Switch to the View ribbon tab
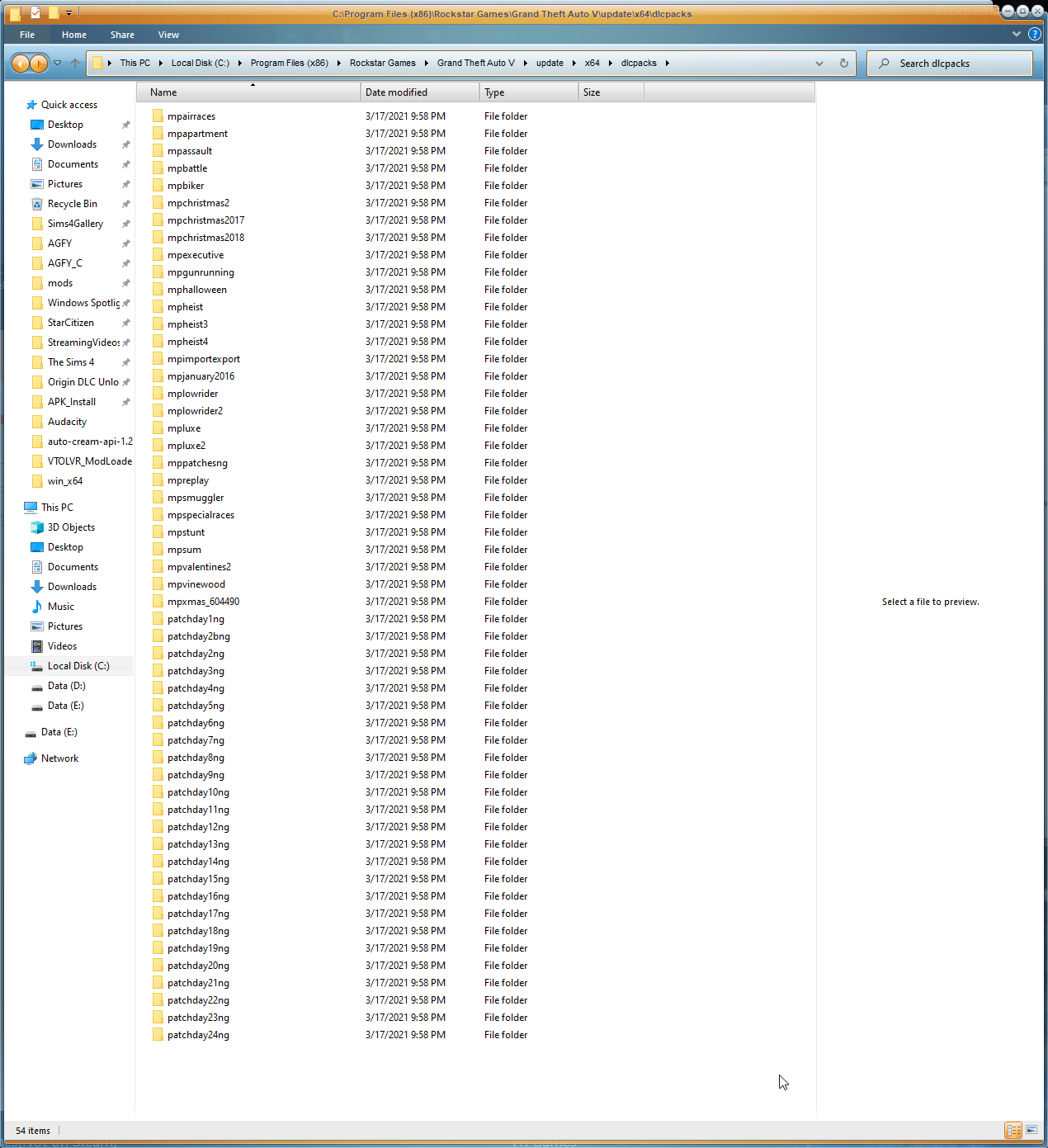This screenshot has height=1148, width=1048. (x=168, y=35)
